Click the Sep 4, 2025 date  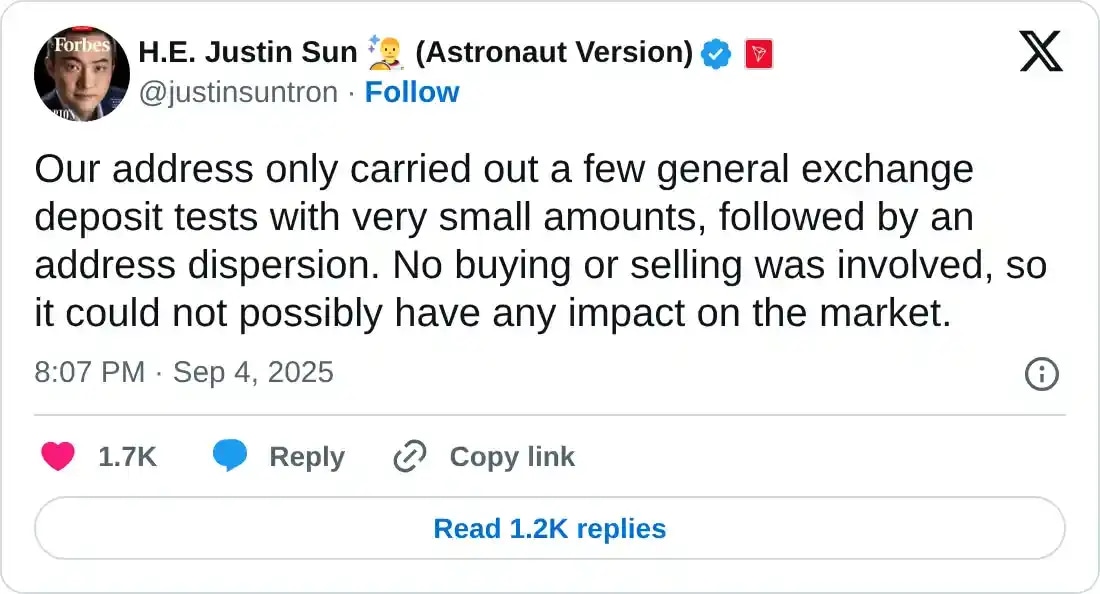[x=253, y=373]
